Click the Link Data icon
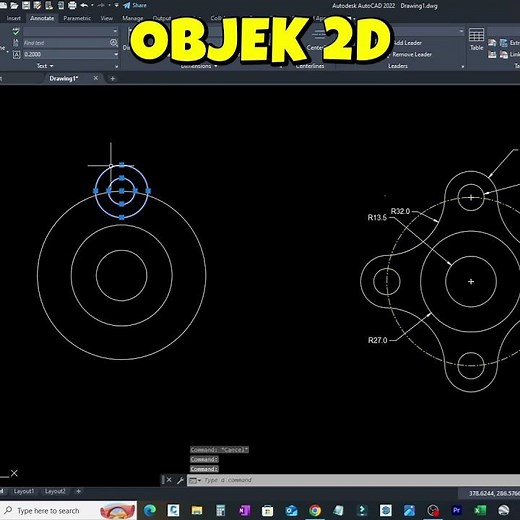The width and height of the screenshot is (520, 520). click(504, 54)
